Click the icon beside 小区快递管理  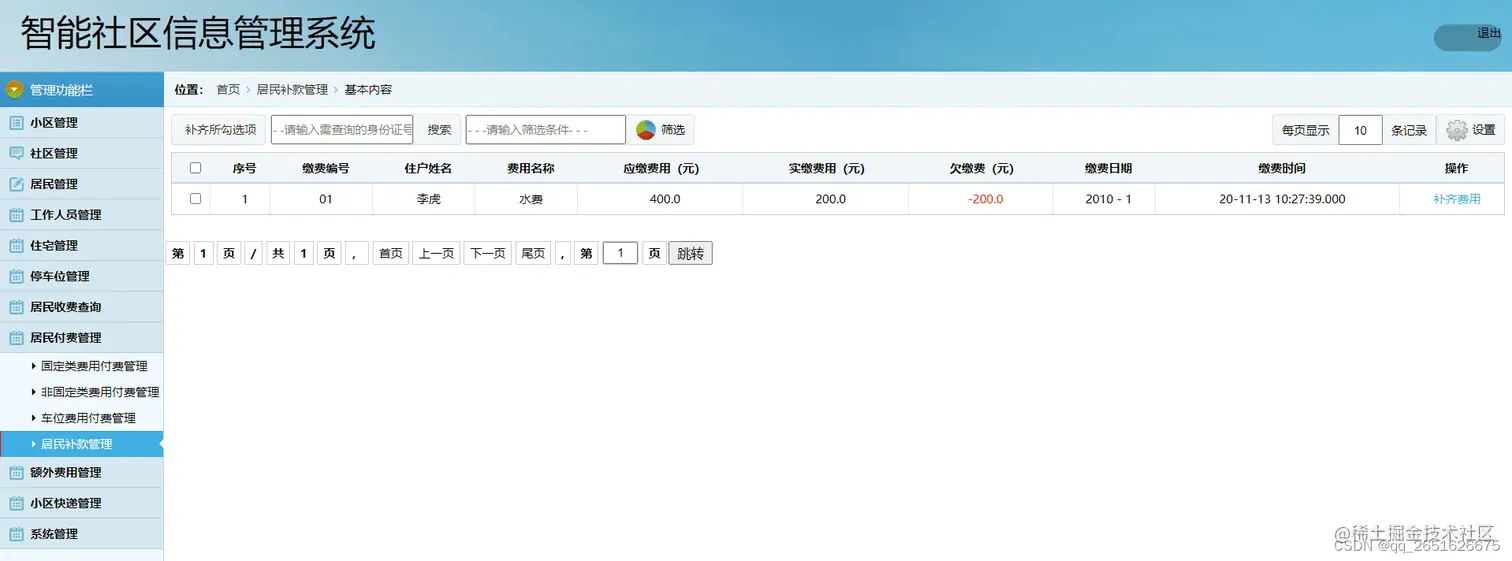16,503
